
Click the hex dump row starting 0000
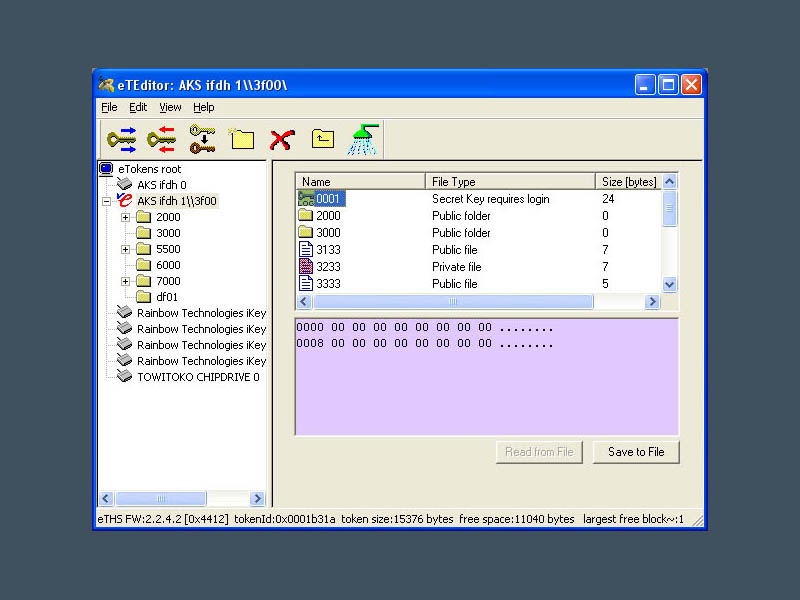click(x=424, y=328)
